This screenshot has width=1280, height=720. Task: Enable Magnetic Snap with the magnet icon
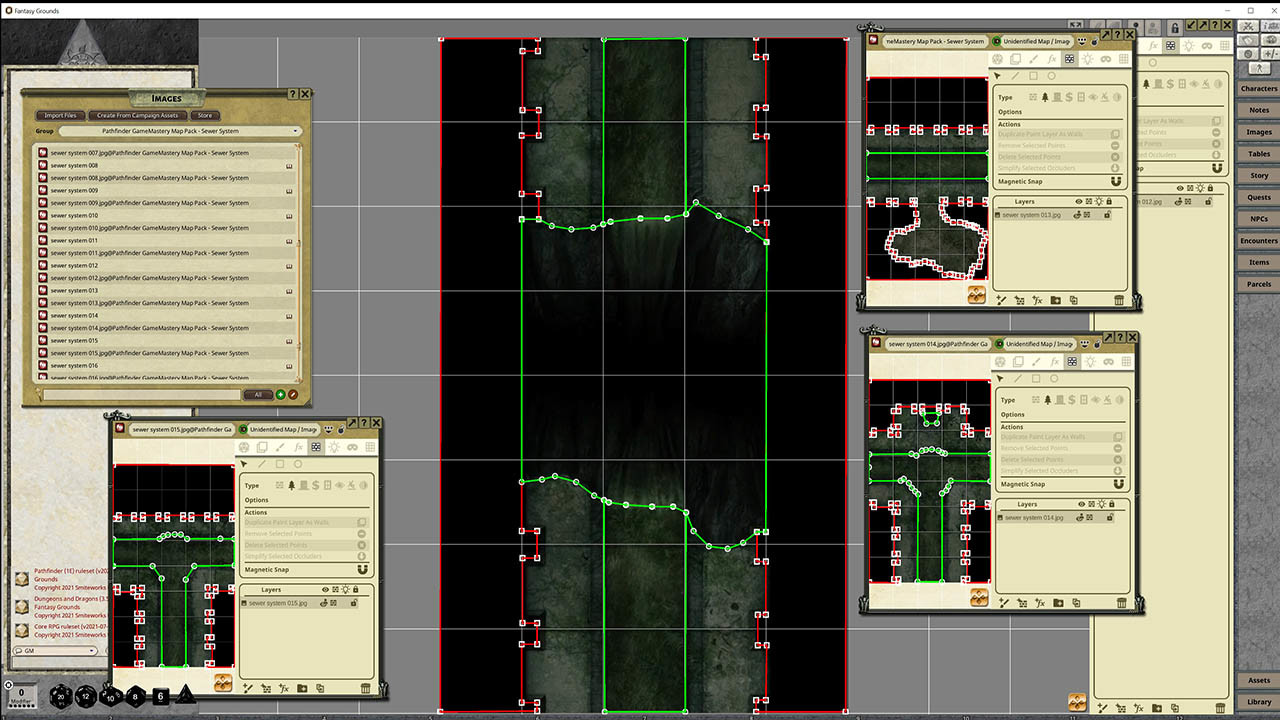[363, 569]
